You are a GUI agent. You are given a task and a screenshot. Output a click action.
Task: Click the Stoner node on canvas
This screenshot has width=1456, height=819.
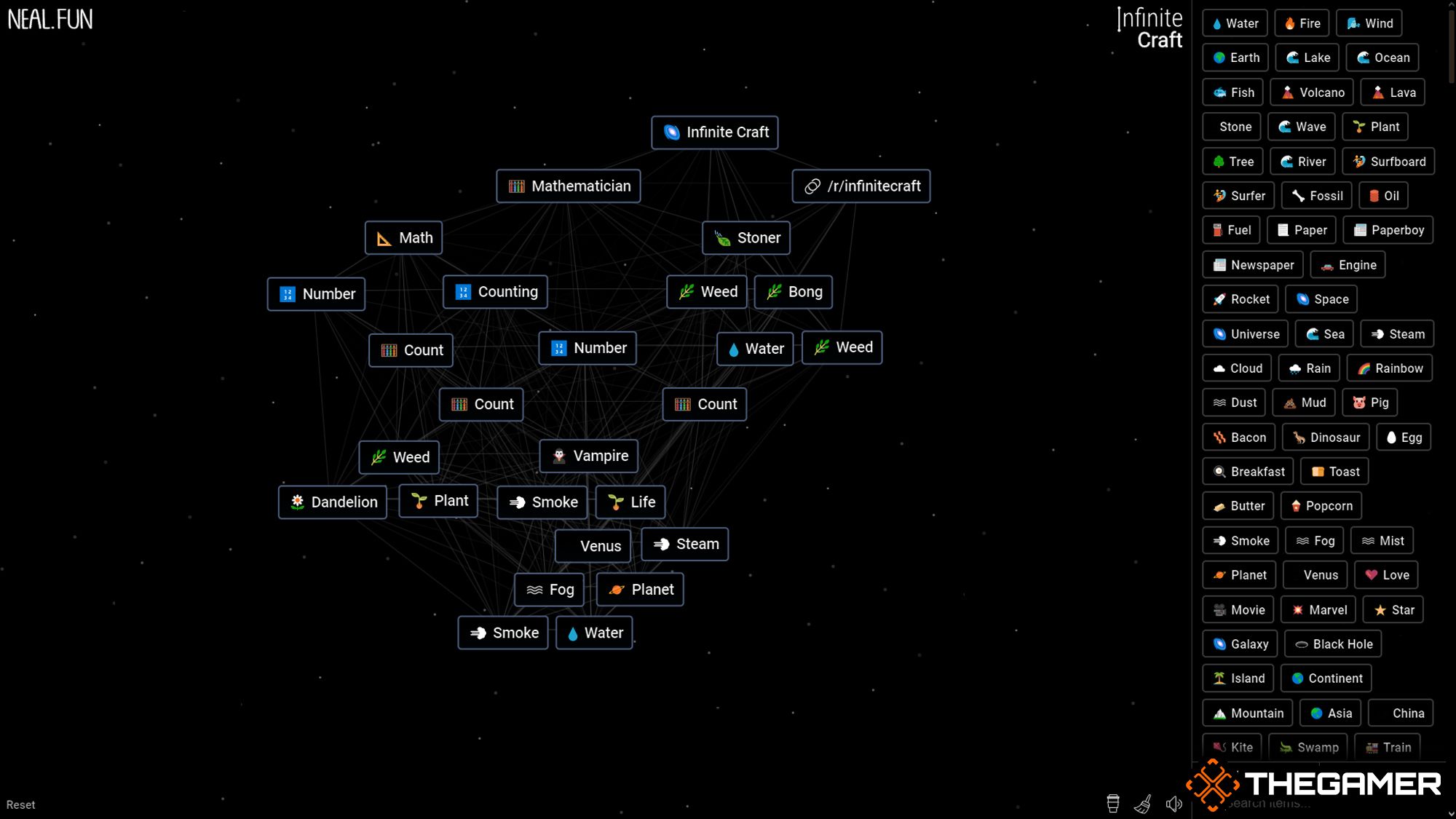click(749, 237)
